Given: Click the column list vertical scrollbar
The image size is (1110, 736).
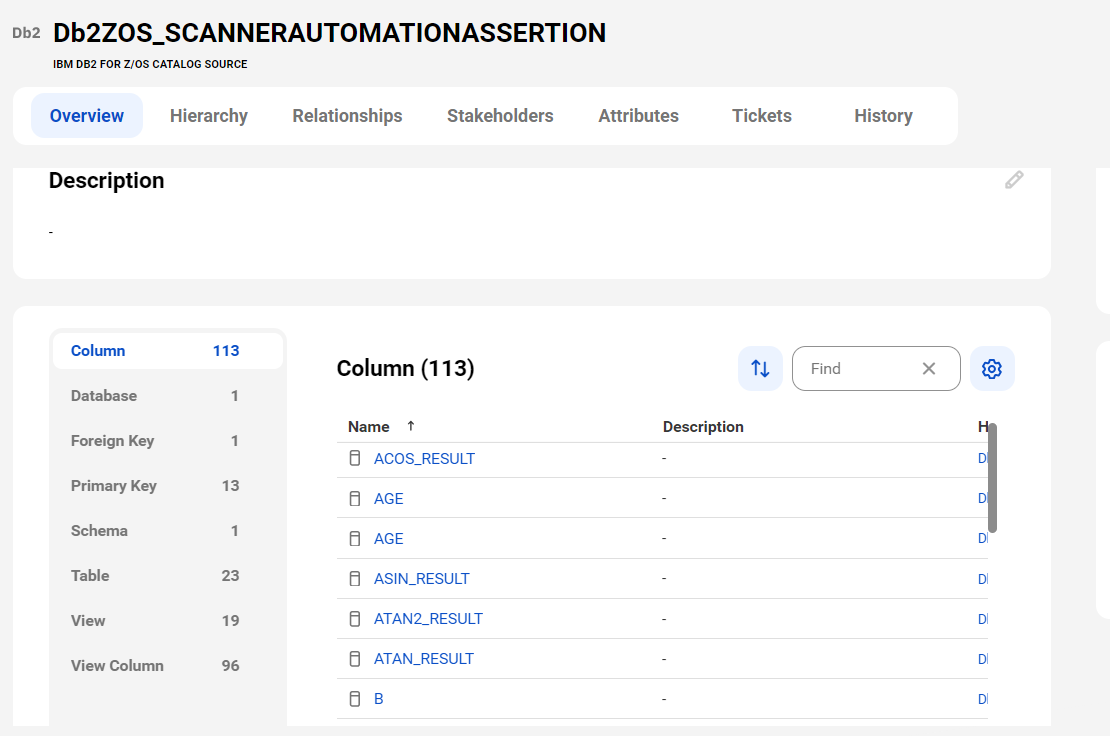Looking at the screenshot, I should click(x=992, y=478).
